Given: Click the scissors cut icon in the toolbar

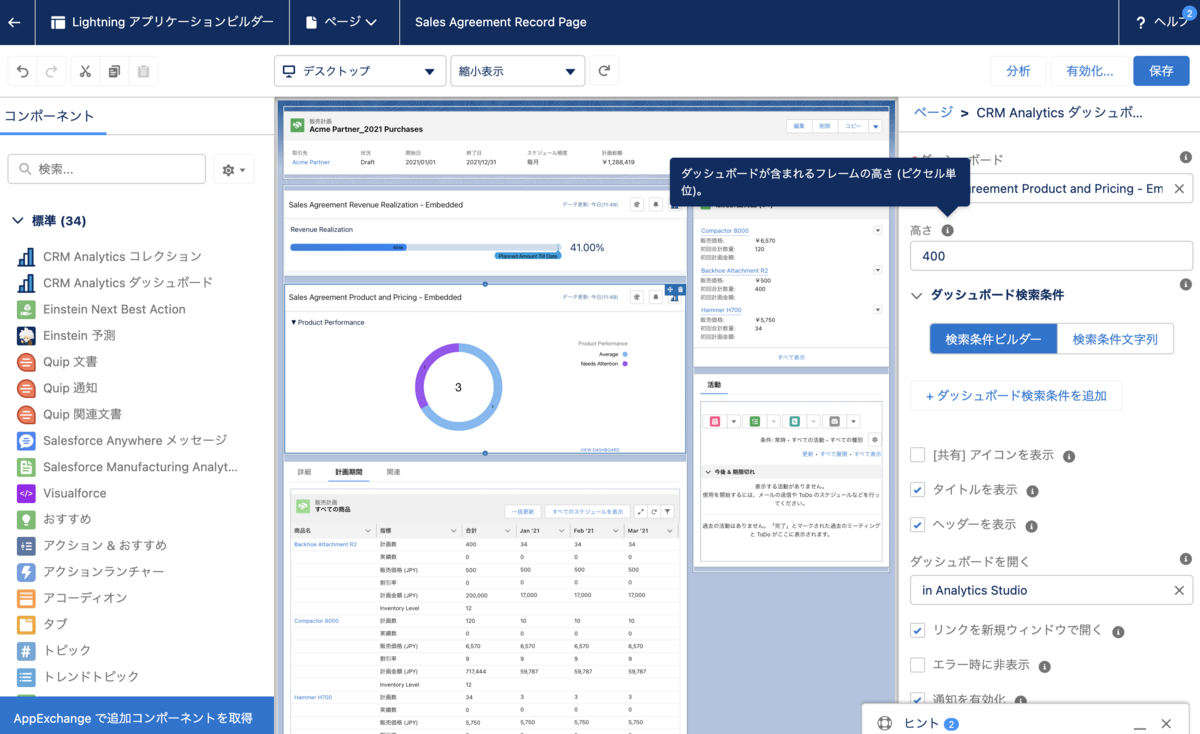Looking at the screenshot, I should pyautogui.click(x=85, y=71).
